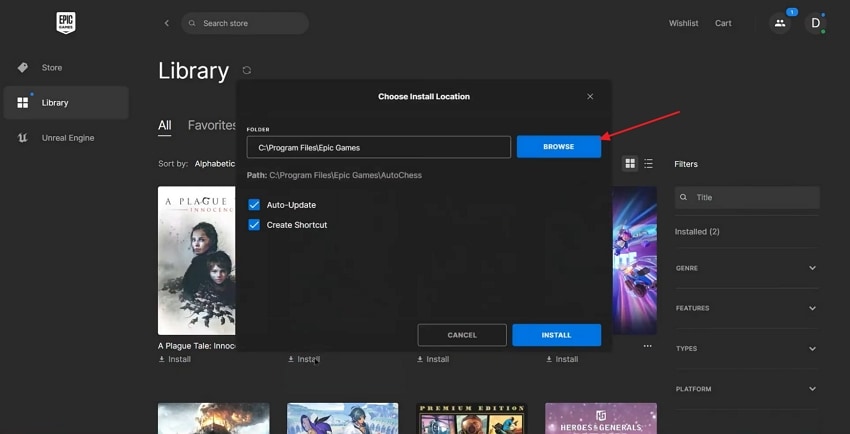Click the Filters heading
The width and height of the screenshot is (850, 434).
[x=686, y=164]
